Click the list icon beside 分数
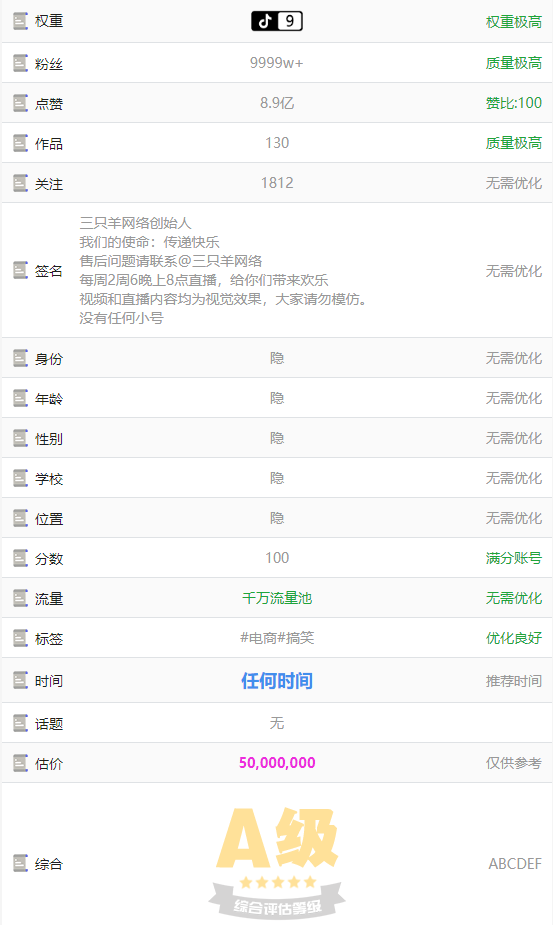This screenshot has width=553, height=925. click(x=20, y=557)
